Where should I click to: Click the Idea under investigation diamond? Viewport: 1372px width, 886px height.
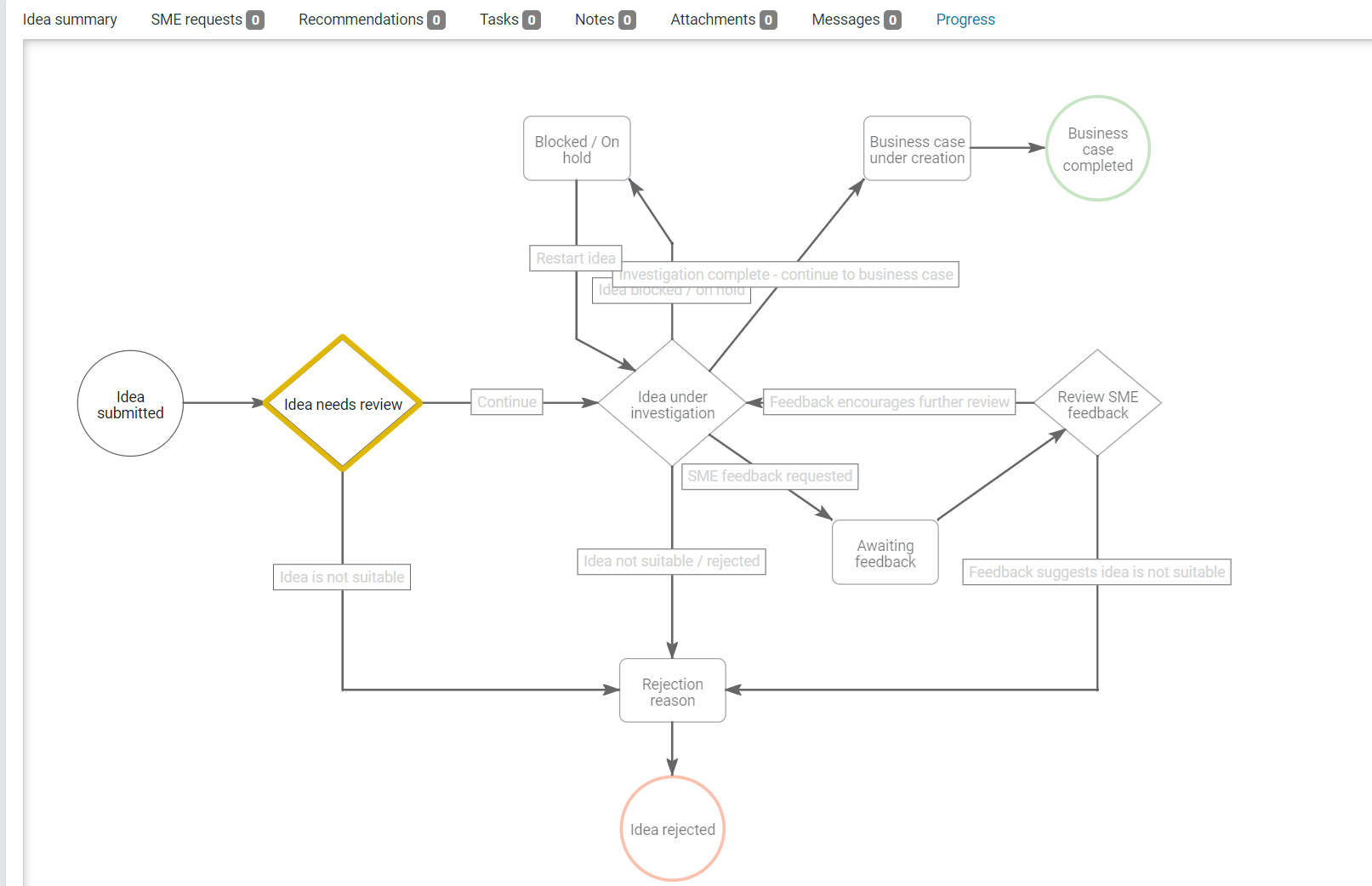coord(672,404)
